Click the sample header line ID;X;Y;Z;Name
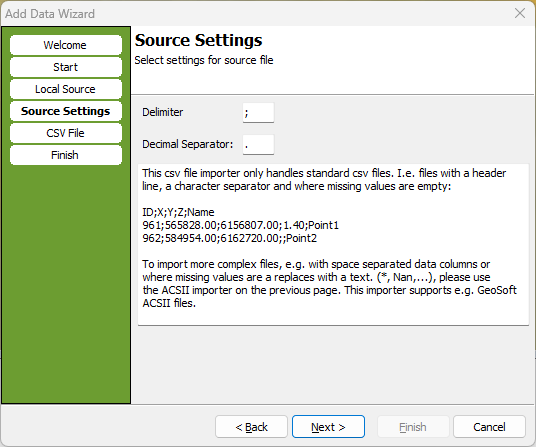 tap(178, 212)
